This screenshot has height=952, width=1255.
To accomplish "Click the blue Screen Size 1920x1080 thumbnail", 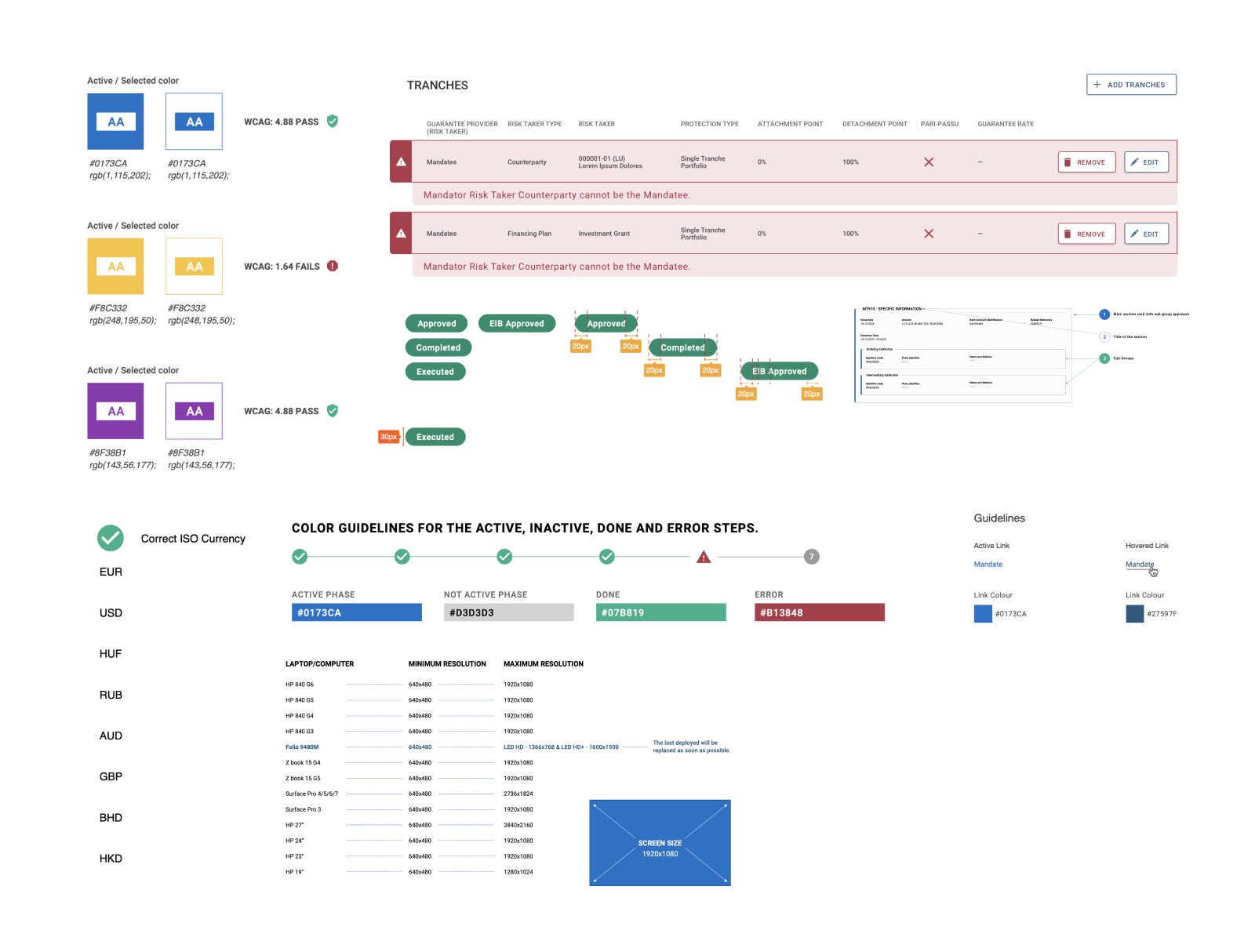I will [660, 843].
